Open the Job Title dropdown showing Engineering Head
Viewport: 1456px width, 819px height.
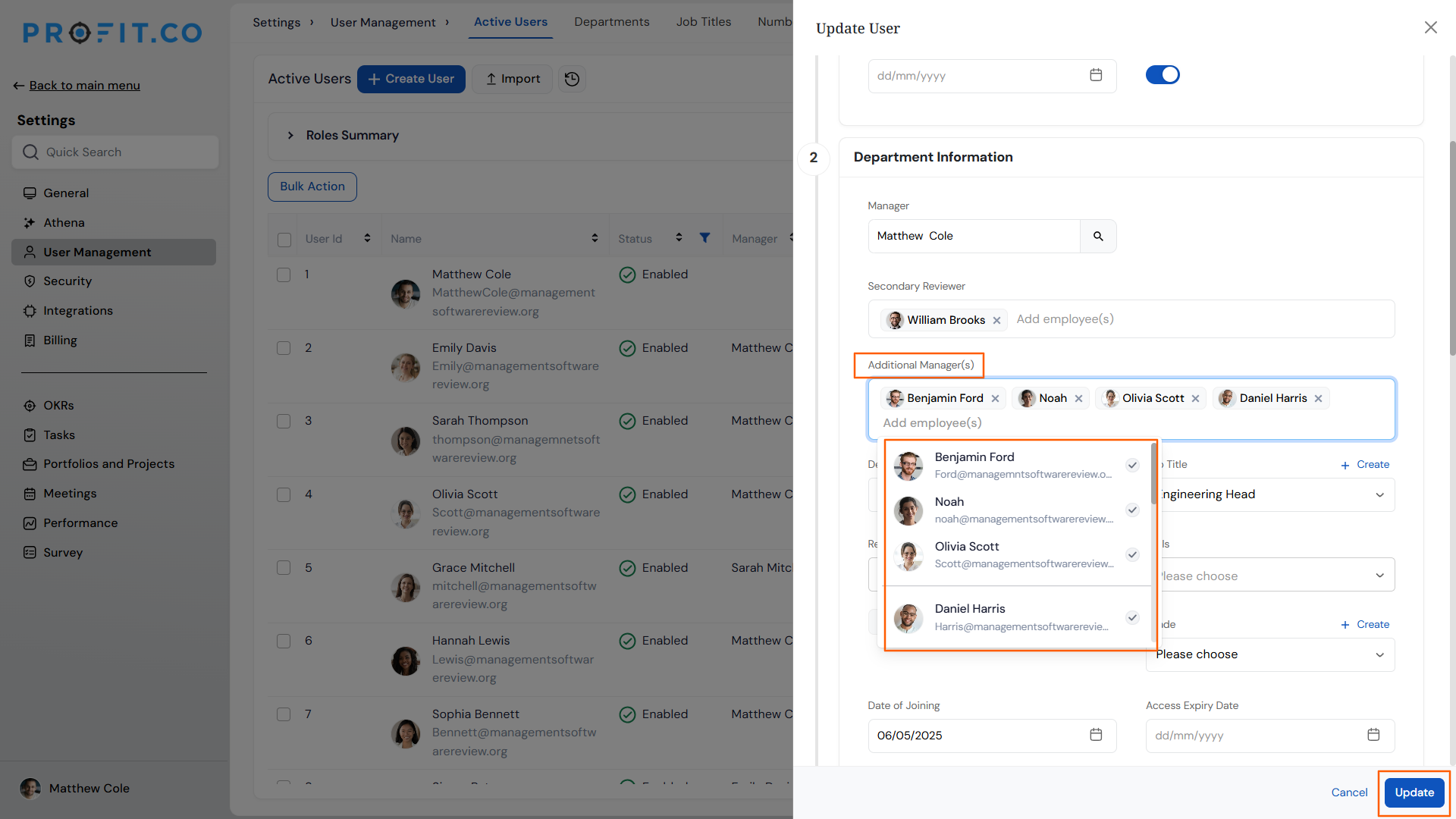click(x=1270, y=495)
